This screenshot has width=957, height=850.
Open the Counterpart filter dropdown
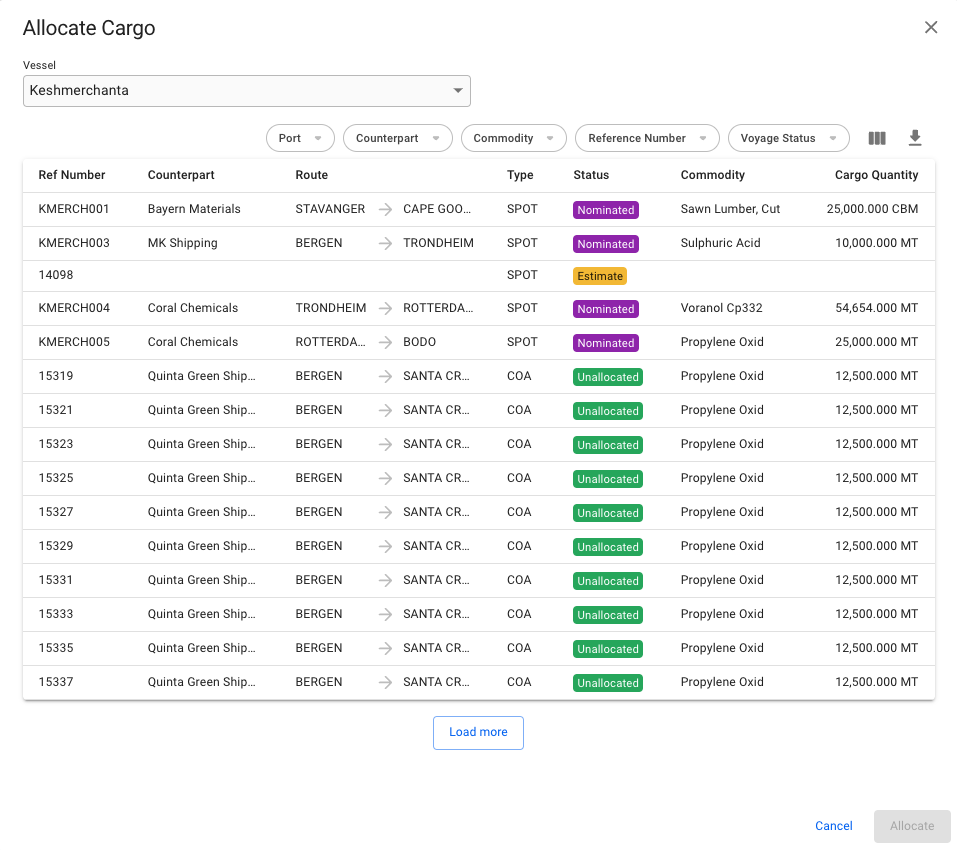pyautogui.click(x=397, y=138)
